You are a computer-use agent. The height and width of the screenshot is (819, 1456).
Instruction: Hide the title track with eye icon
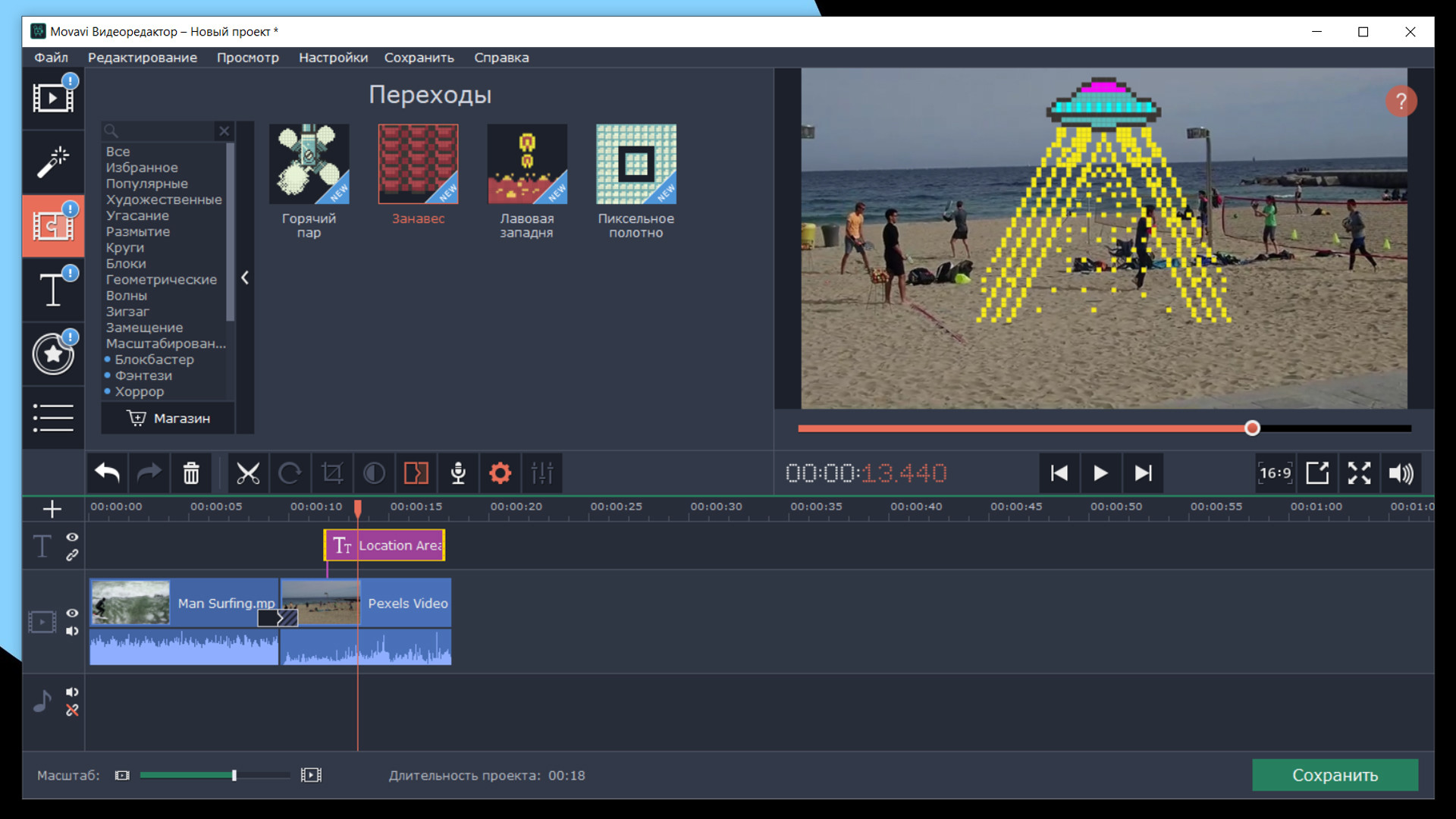[72, 537]
